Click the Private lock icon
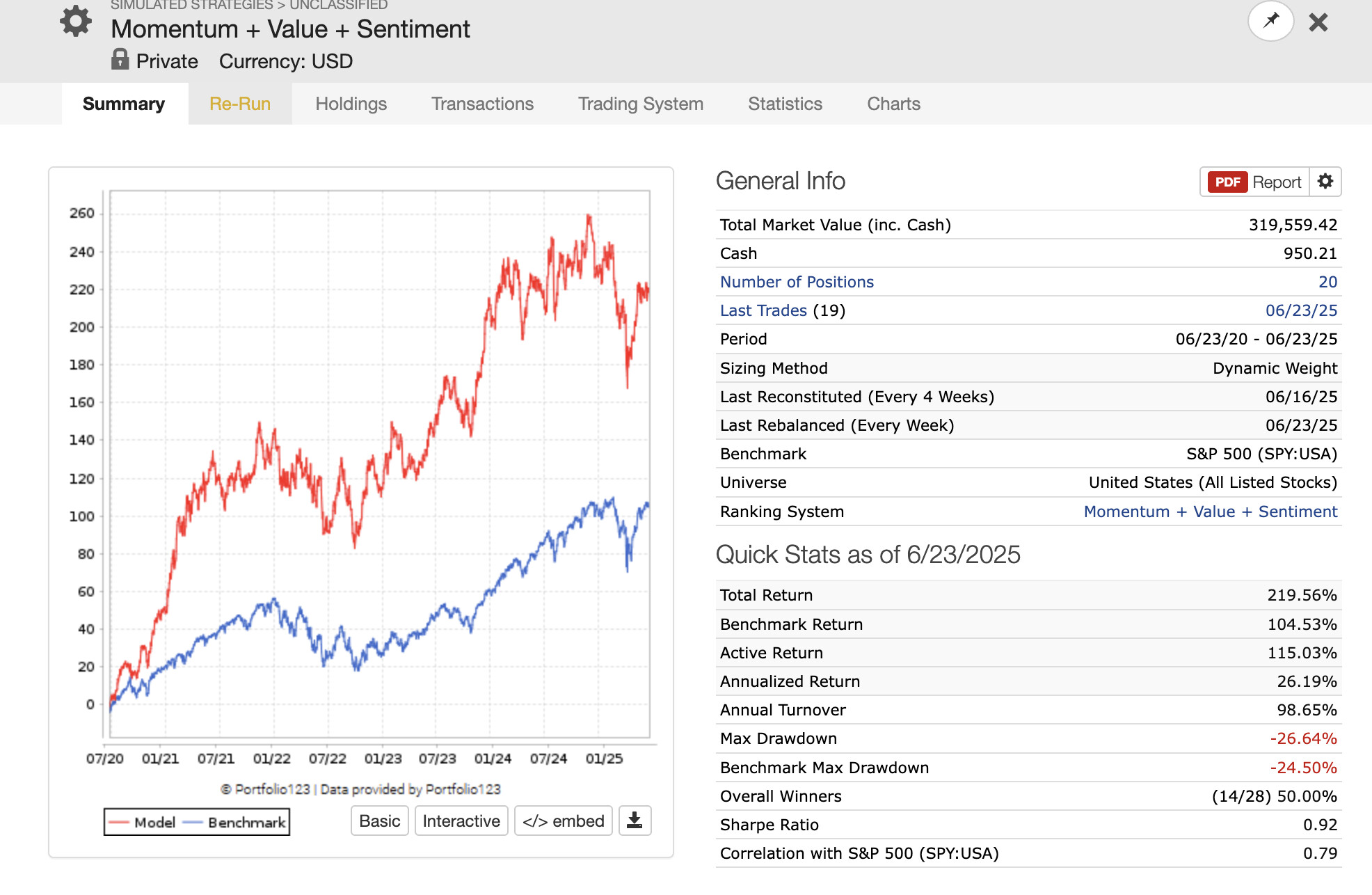Image resolution: width=1372 pixels, height=895 pixels. point(120,59)
